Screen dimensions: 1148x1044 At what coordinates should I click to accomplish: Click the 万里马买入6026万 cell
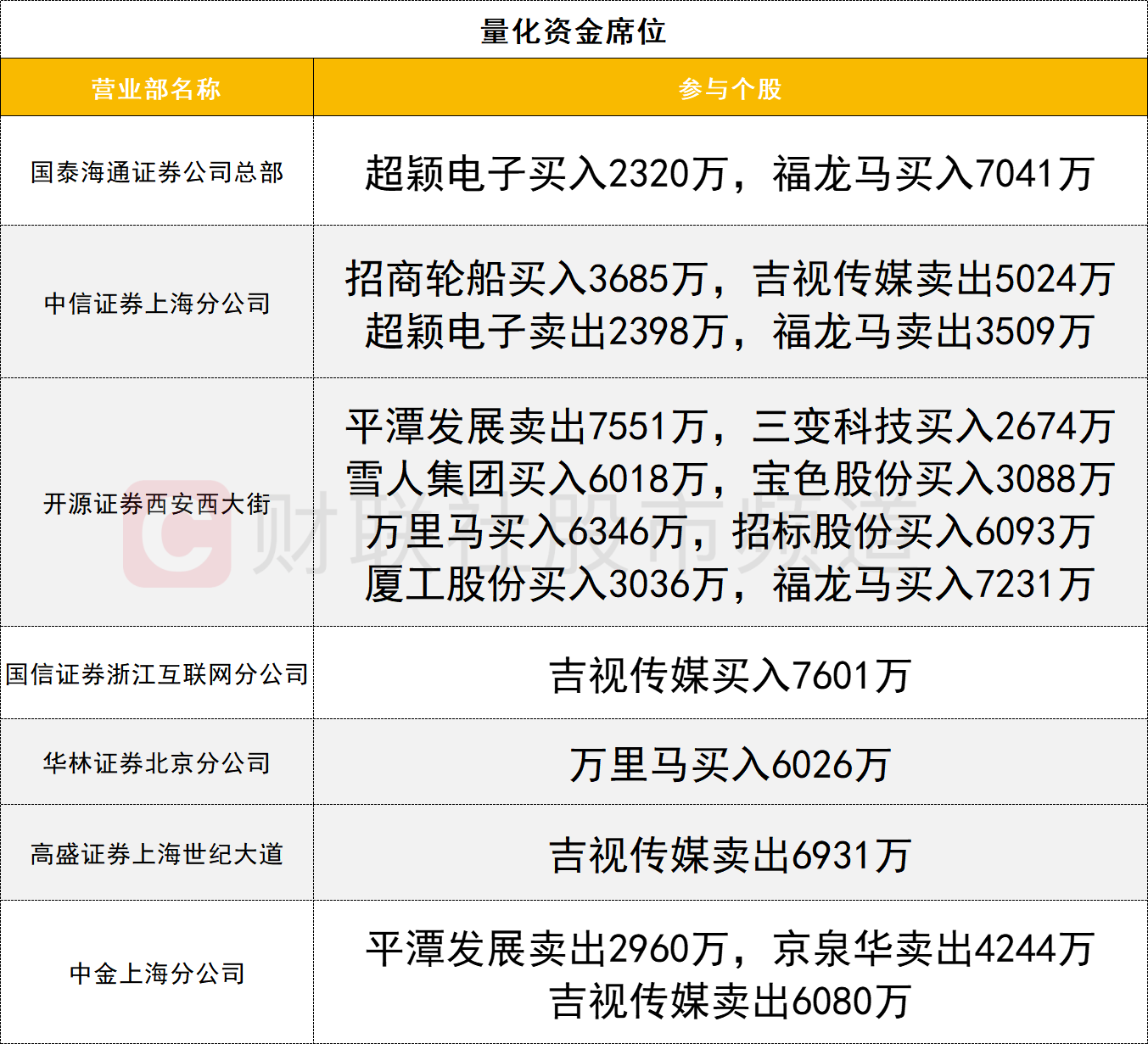(x=730, y=765)
